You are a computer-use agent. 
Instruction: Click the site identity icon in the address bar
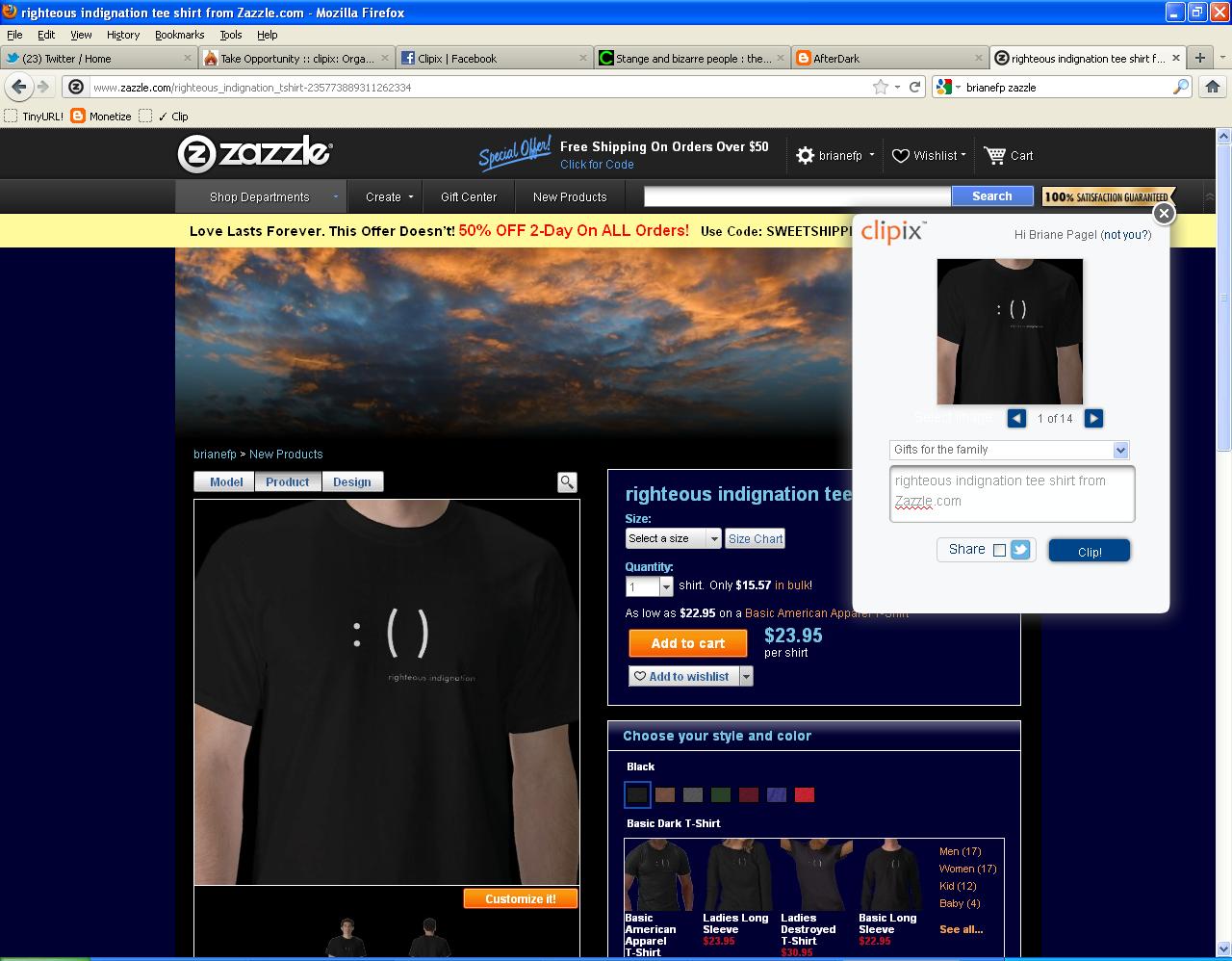click(77, 87)
